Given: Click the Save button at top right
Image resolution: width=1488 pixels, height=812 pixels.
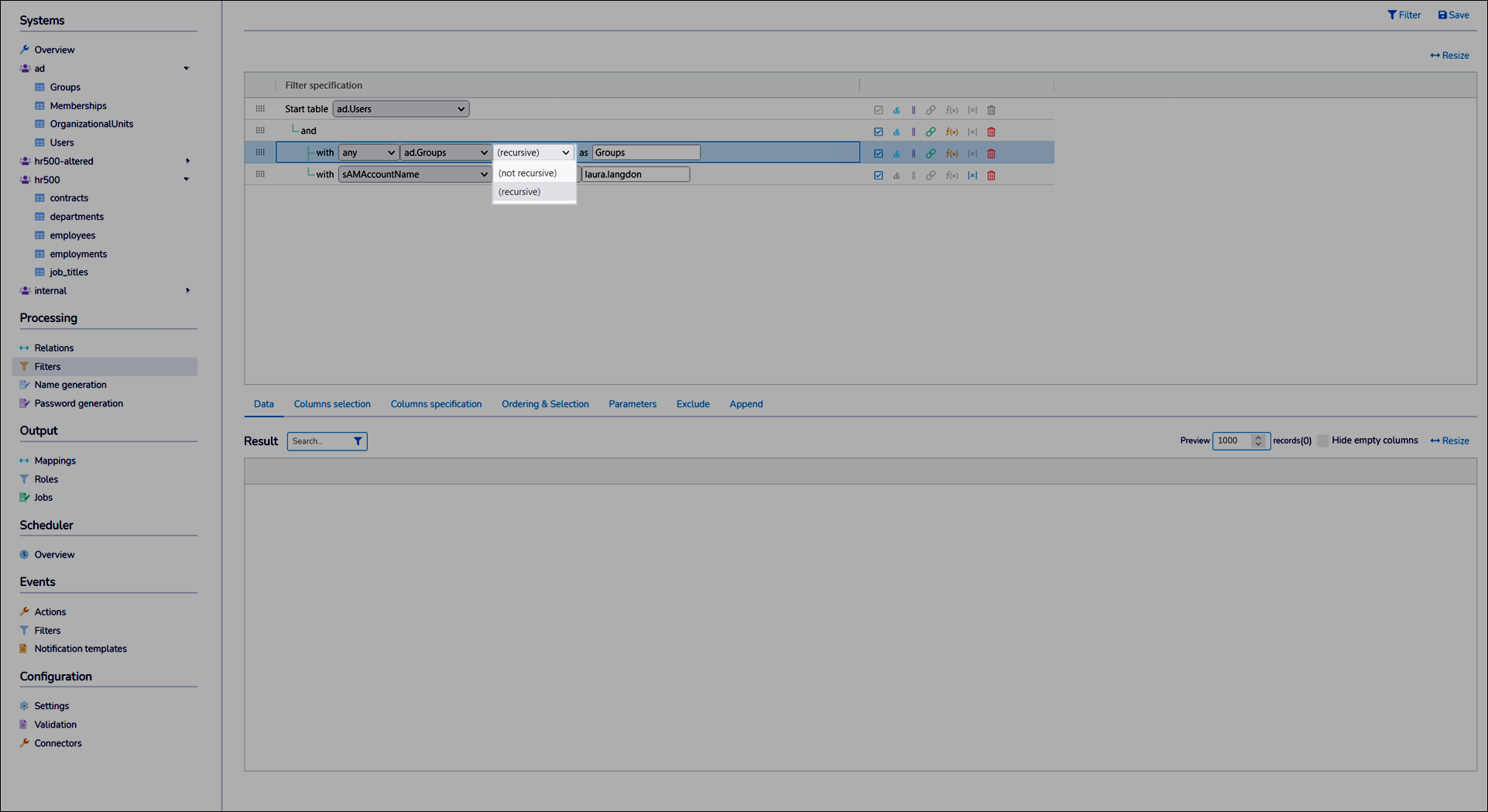Looking at the screenshot, I should coord(1453,15).
